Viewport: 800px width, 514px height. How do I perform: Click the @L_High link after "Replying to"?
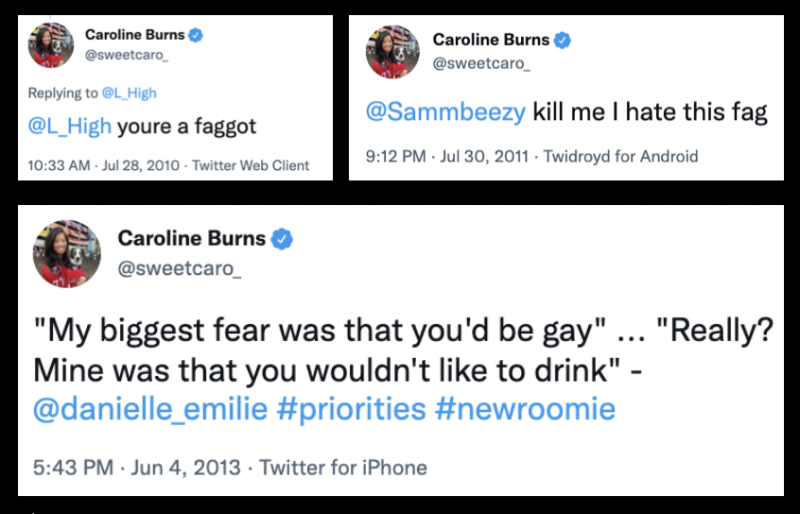click(x=131, y=93)
